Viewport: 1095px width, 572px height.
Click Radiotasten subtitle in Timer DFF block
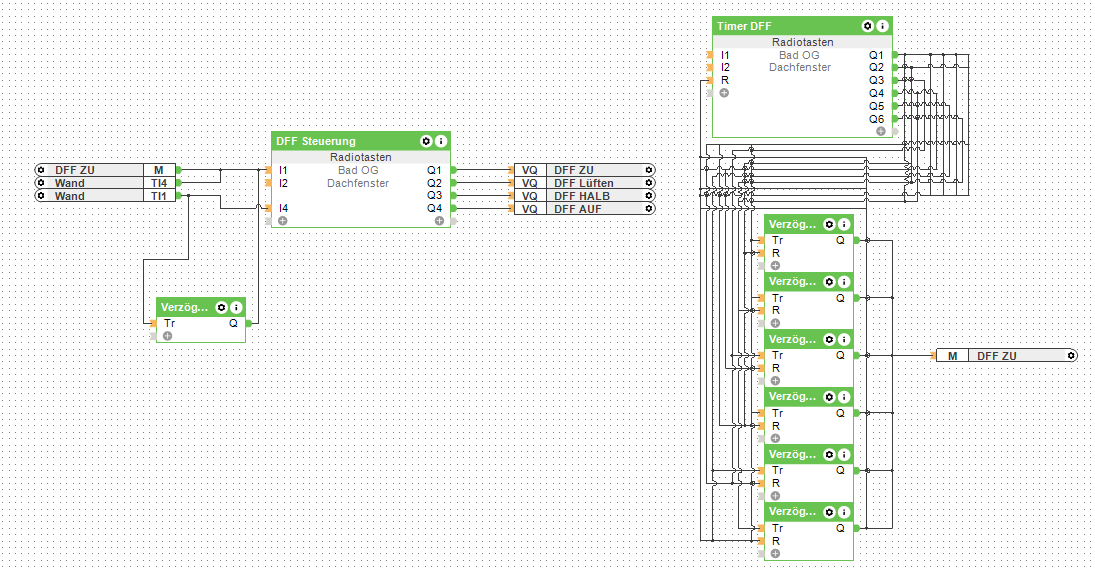(802, 42)
